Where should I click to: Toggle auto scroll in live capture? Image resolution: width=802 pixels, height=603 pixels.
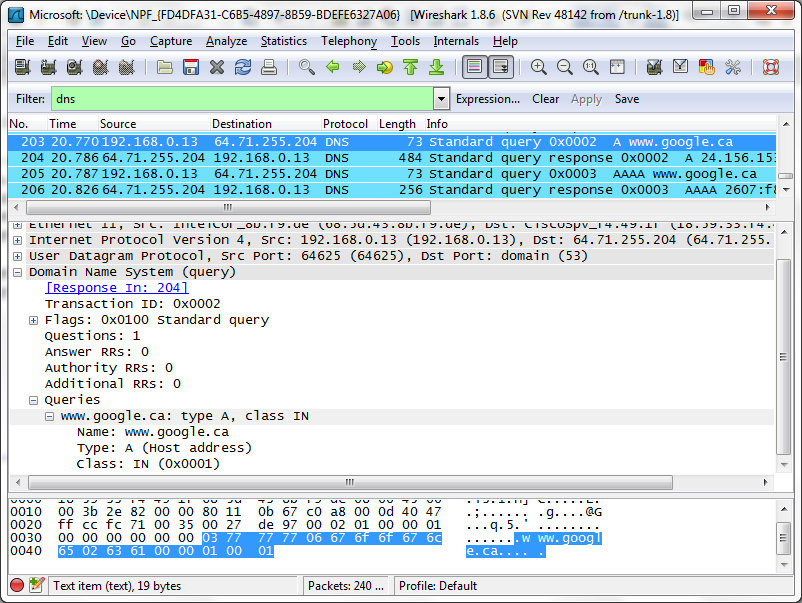(501, 67)
